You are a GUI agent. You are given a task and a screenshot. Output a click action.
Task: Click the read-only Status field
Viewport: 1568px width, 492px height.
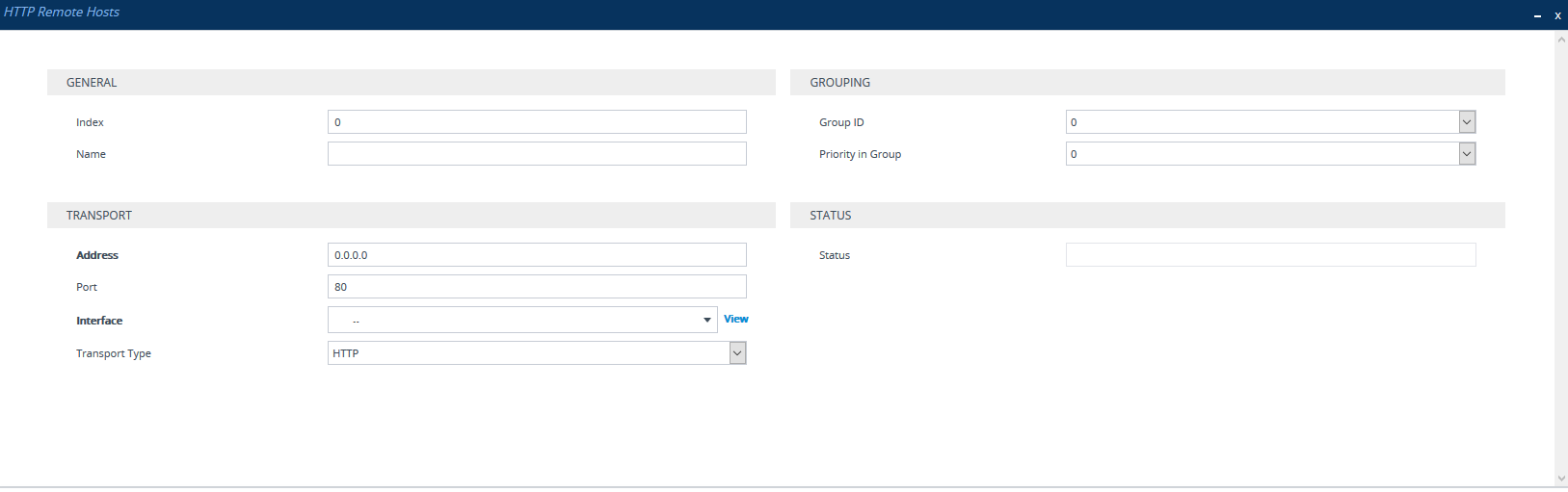pyautogui.click(x=1269, y=255)
